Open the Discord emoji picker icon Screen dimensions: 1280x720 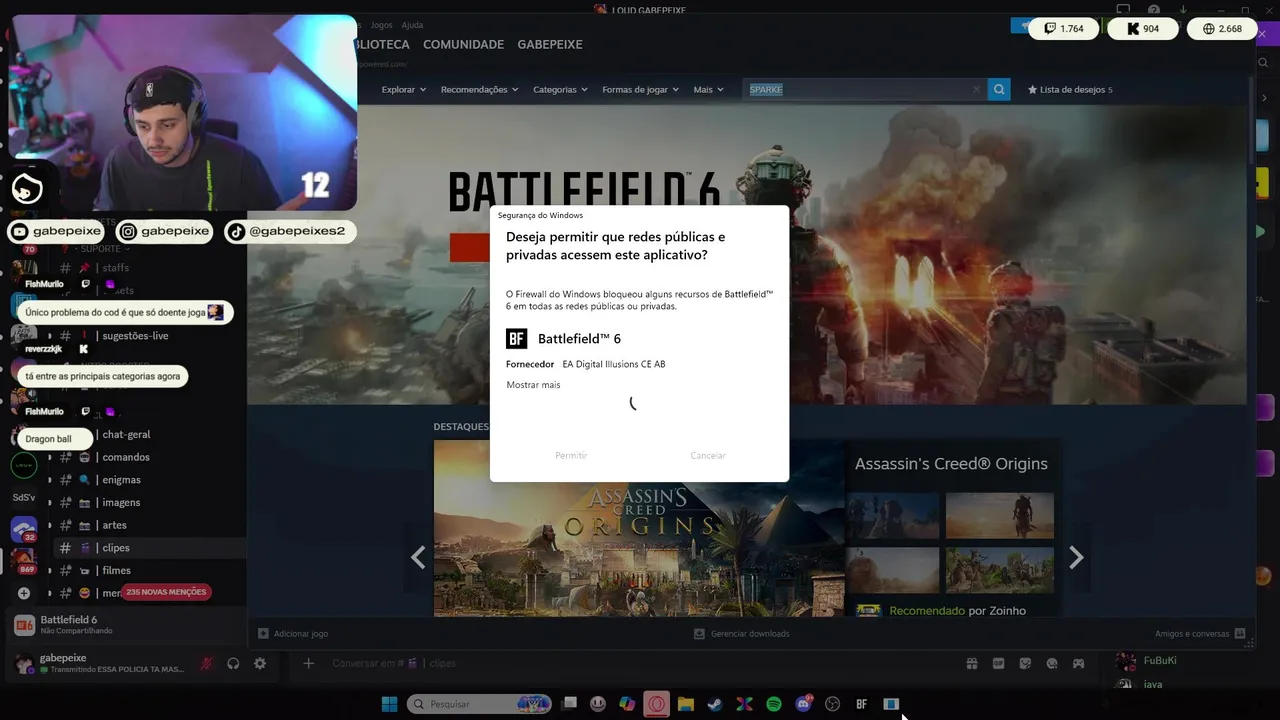[x=1052, y=663]
